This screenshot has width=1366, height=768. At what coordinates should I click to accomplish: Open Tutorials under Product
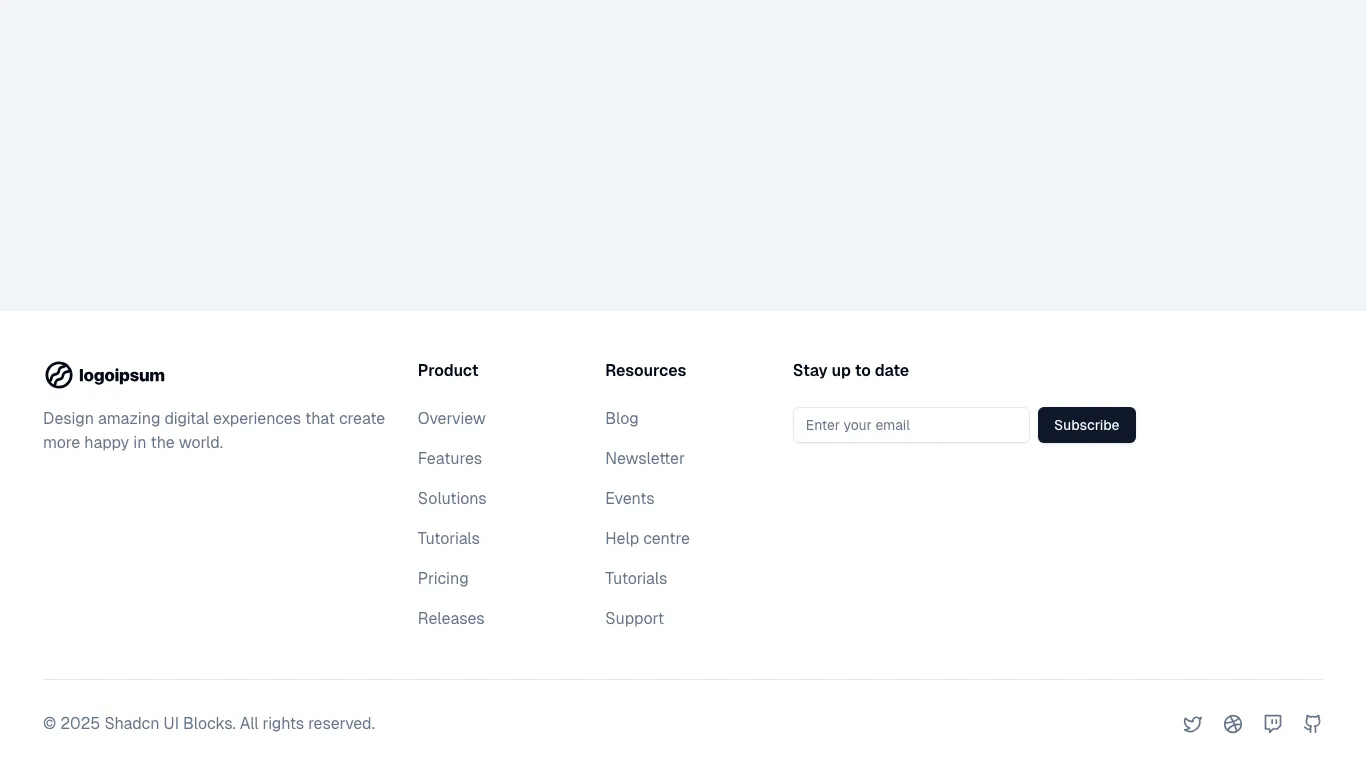coord(448,538)
